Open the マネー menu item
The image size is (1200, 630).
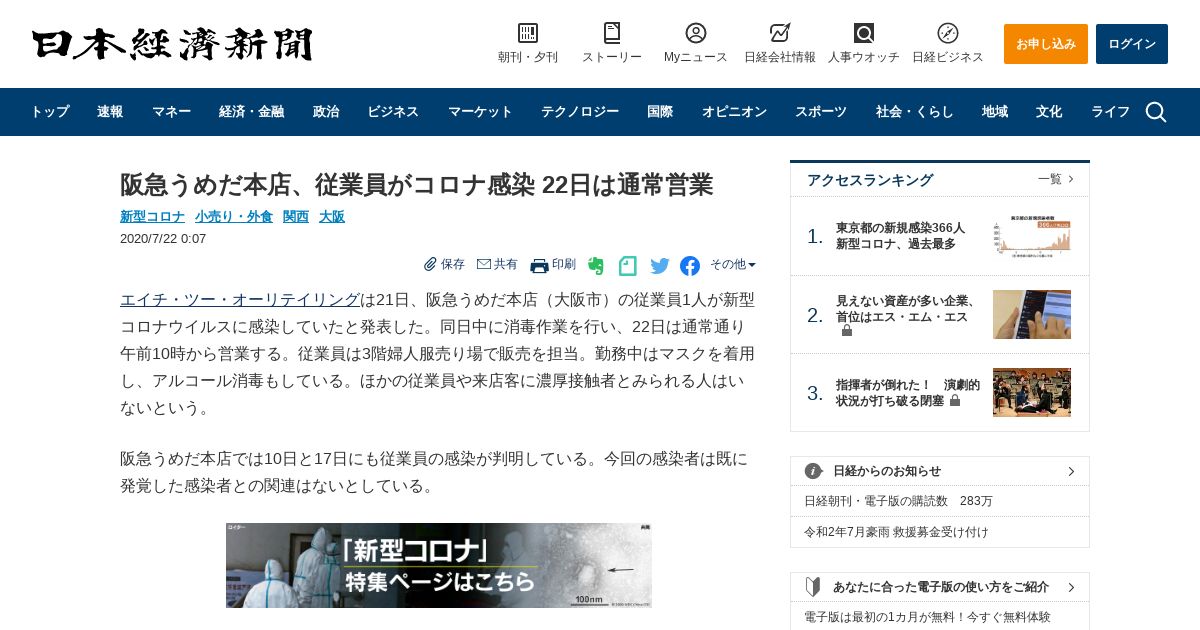(171, 112)
